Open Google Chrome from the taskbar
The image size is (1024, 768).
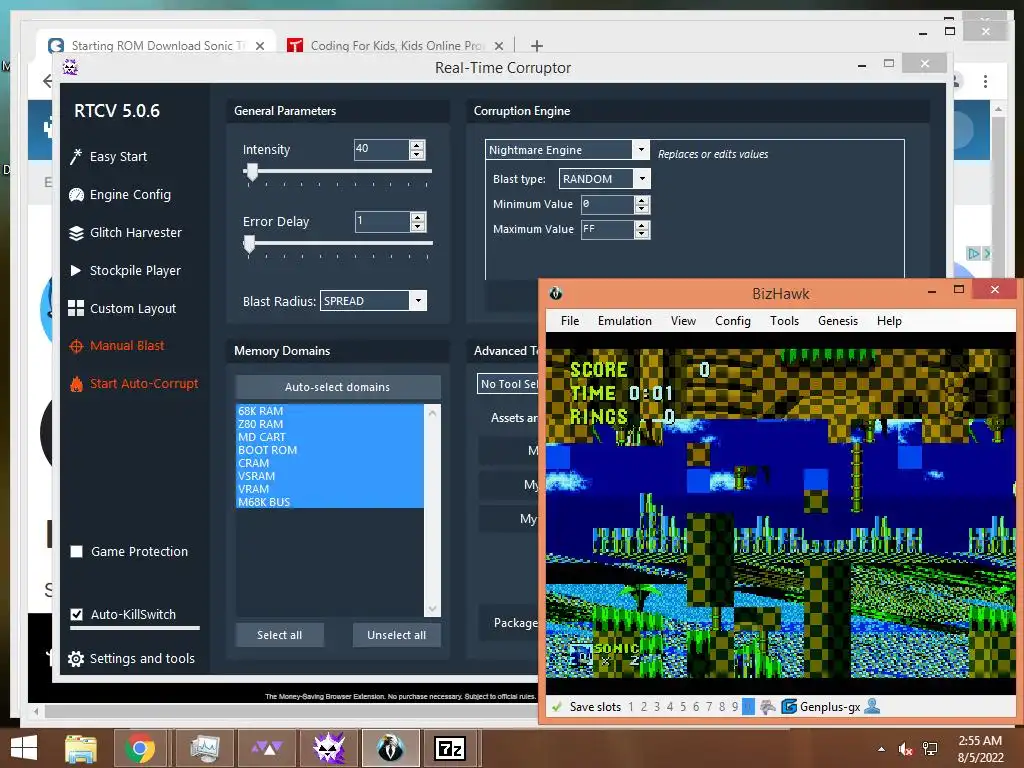tap(139, 748)
